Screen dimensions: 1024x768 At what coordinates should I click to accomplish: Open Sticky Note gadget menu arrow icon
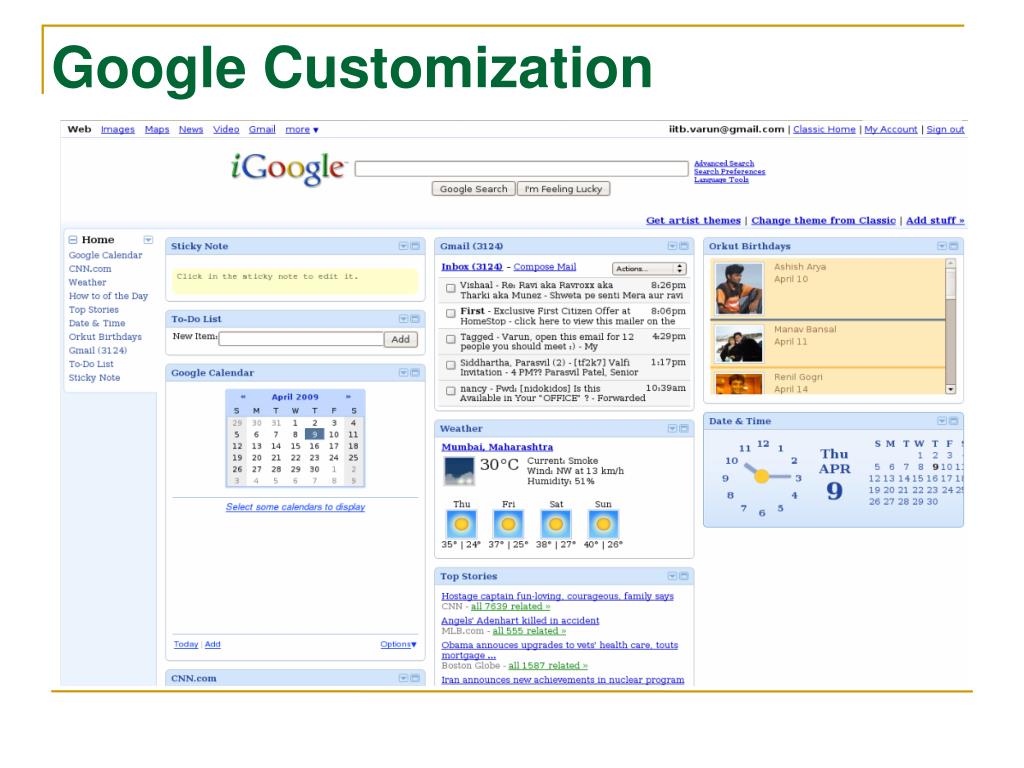404,246
